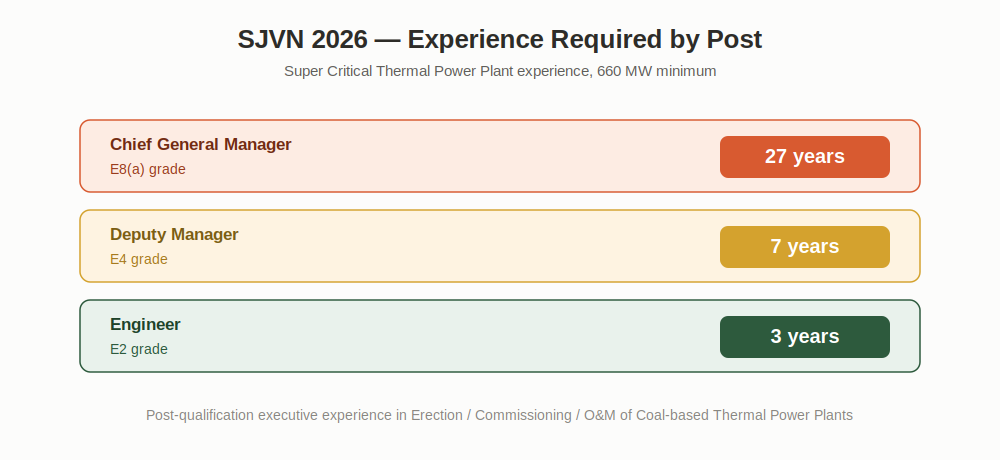The image size is (1000, 460).
Task: Click the 3 years badge
Action: (805, 337)
